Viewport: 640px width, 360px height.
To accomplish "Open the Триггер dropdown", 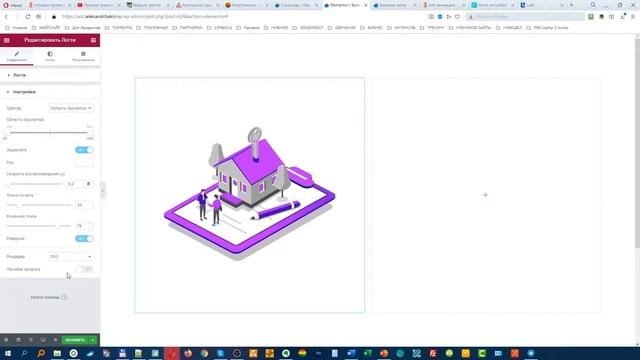I will 71,108.
